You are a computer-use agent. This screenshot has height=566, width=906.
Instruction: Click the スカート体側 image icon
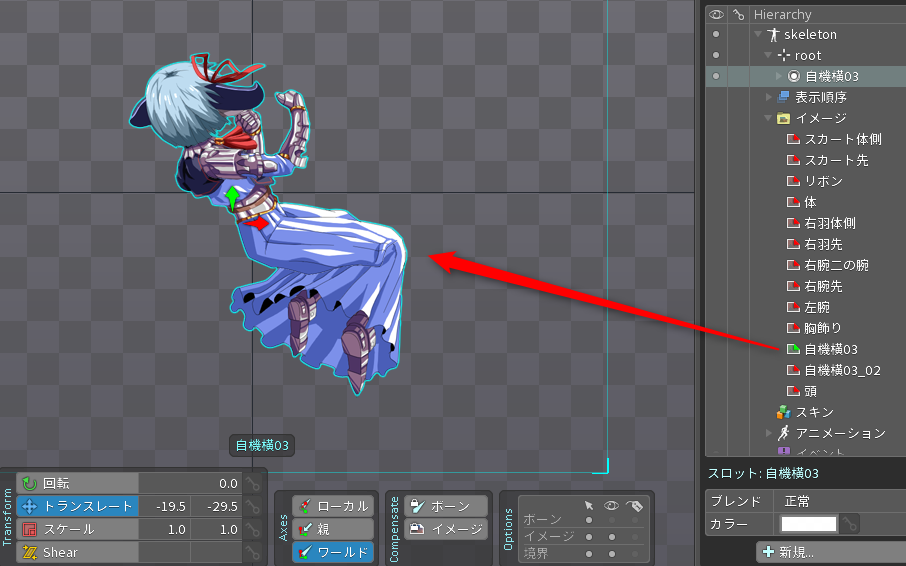pyautogui.click(x=793, y=139)
